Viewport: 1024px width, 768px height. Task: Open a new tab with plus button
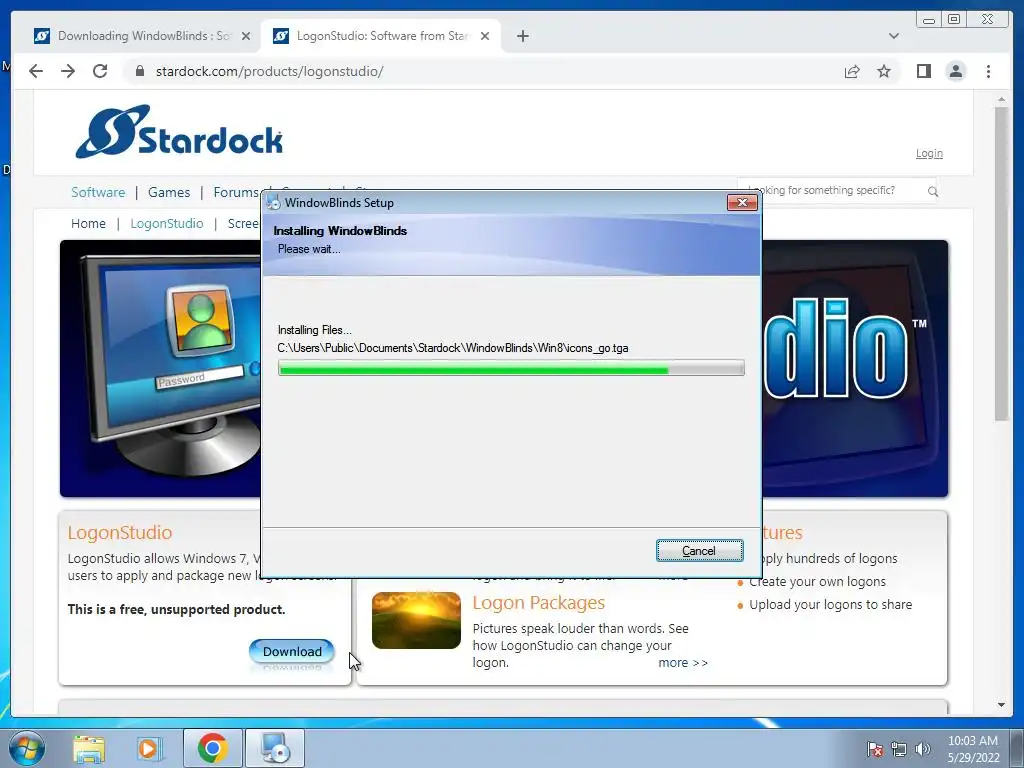(522, 36)
